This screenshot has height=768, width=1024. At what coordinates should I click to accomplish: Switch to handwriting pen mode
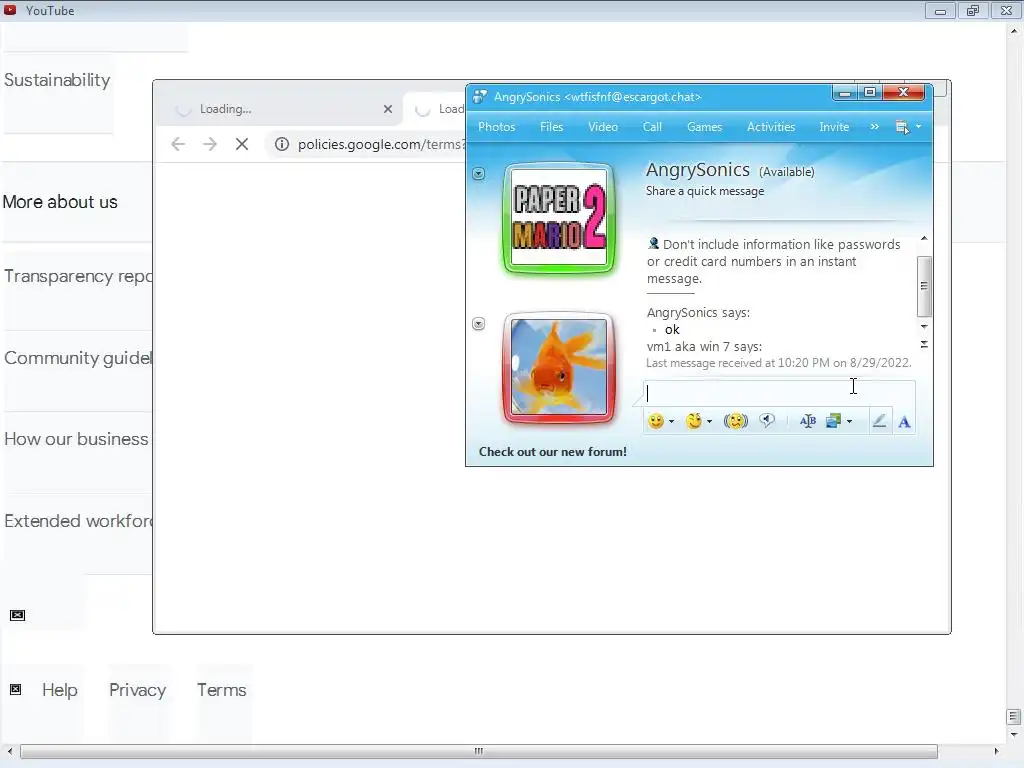click(x=879, y=421)
